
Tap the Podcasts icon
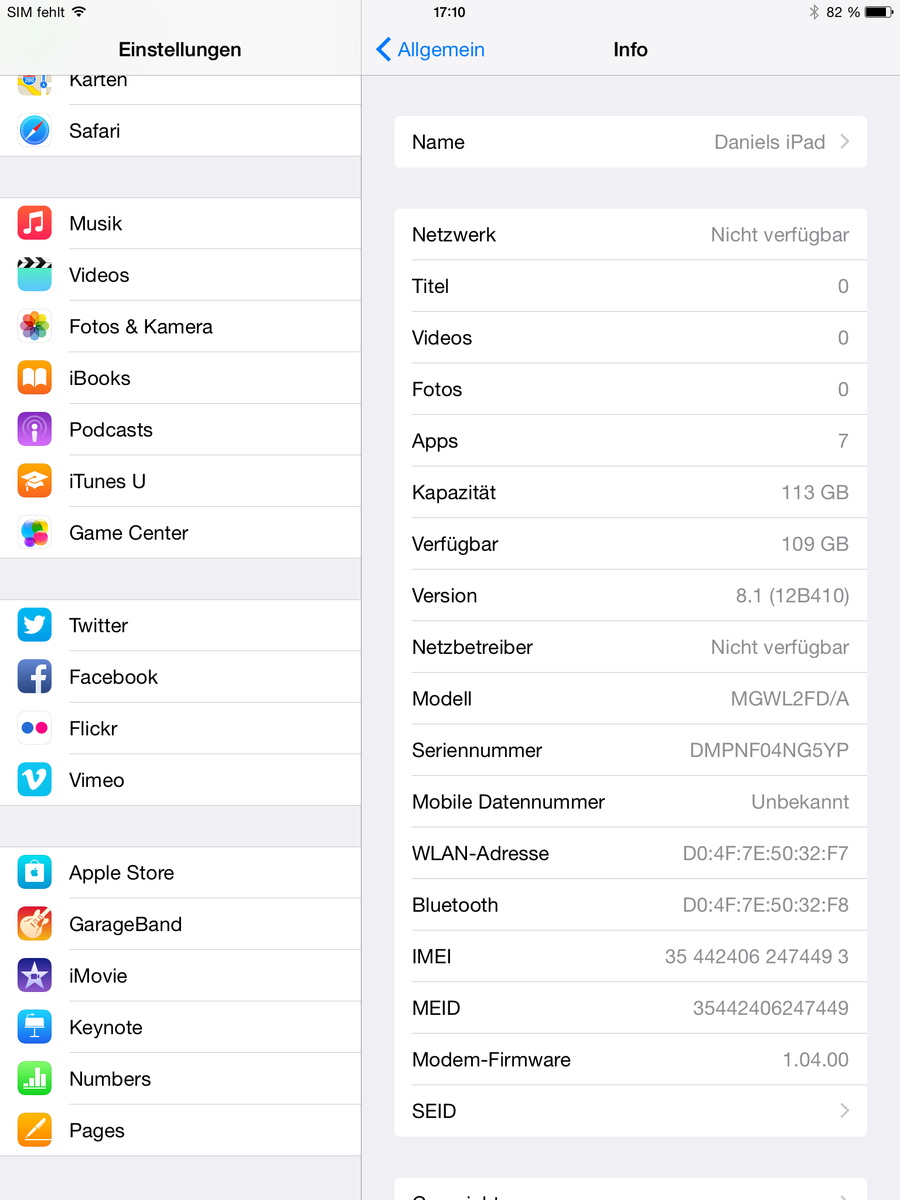coord(34,430)
